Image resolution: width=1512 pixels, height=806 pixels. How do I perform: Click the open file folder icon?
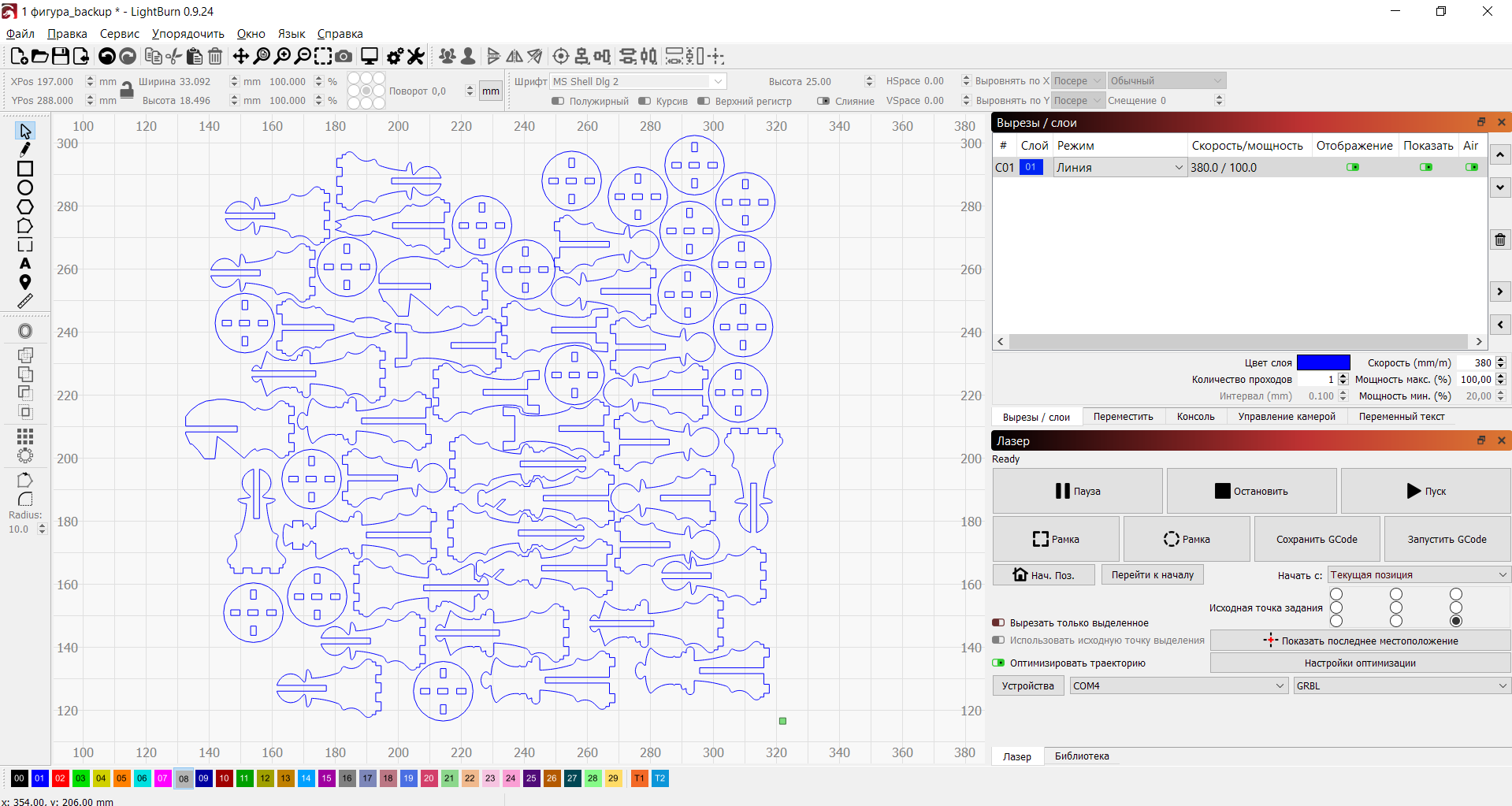(x=39, y=56)
